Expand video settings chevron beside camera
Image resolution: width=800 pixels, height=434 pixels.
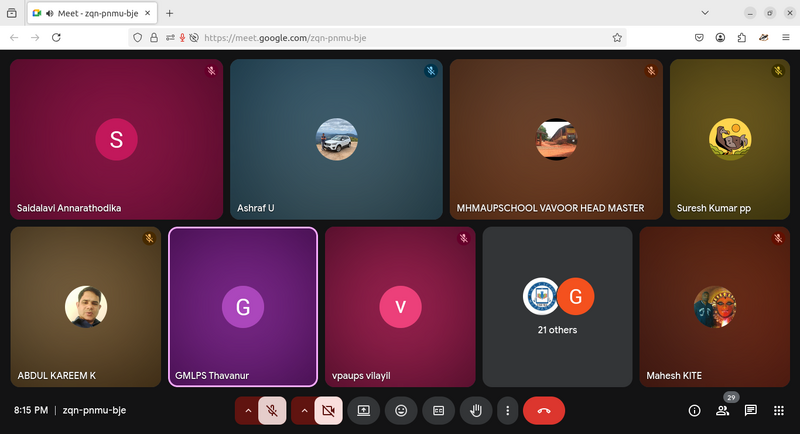[x=304, y=410]
